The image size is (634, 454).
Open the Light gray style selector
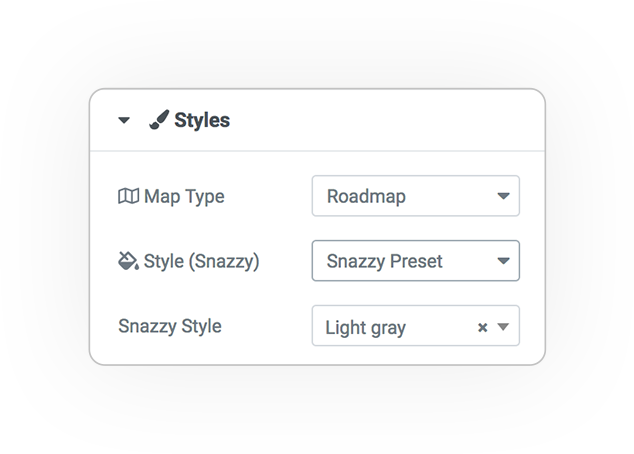click(416, 325)
